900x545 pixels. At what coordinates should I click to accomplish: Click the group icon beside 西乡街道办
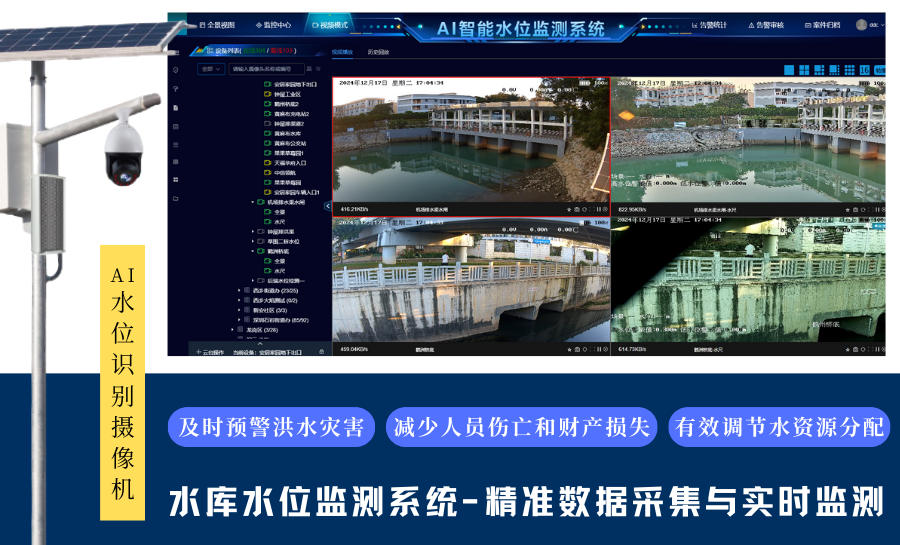tap(247, 291)
